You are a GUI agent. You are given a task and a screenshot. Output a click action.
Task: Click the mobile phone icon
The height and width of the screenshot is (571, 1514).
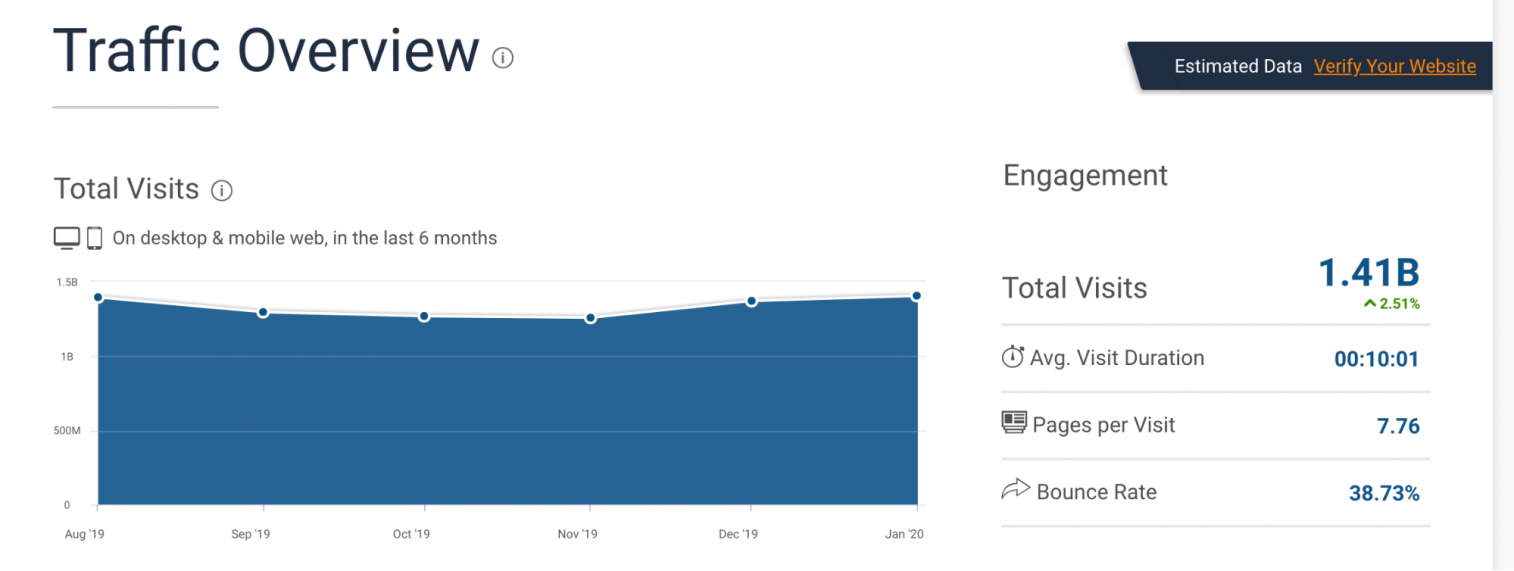coord(95,238)
